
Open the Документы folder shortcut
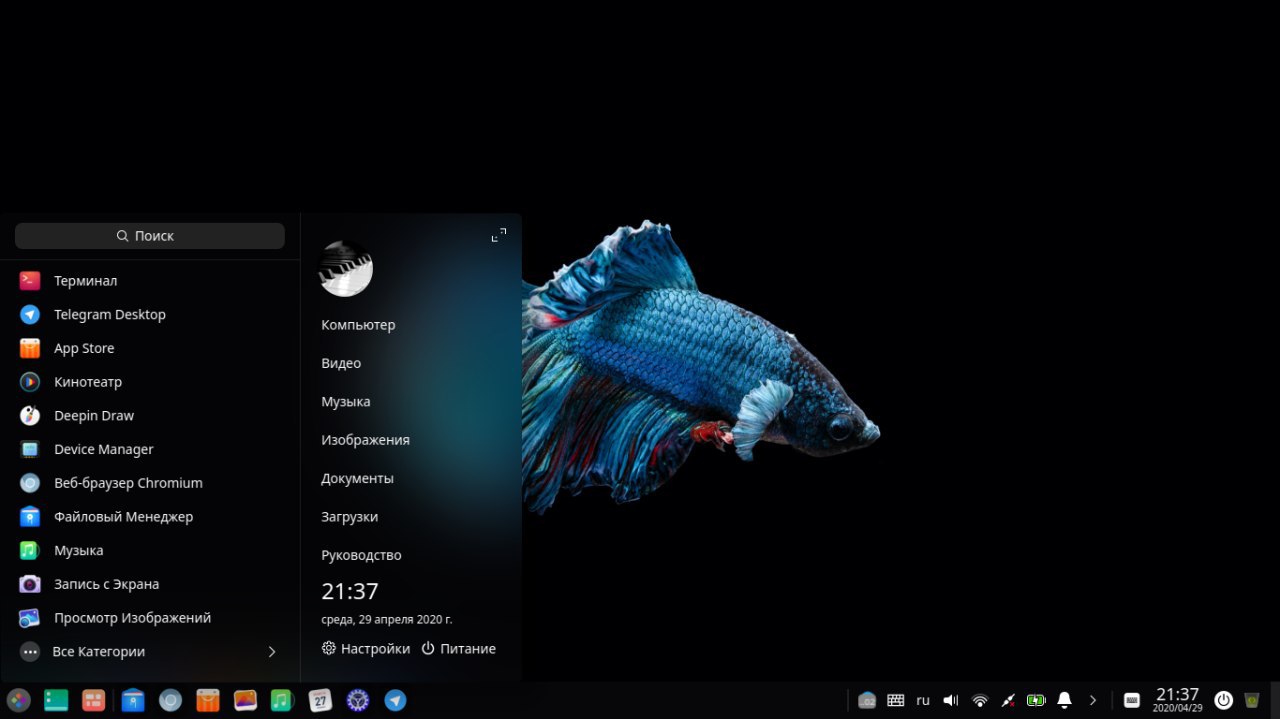click(357, 478)
